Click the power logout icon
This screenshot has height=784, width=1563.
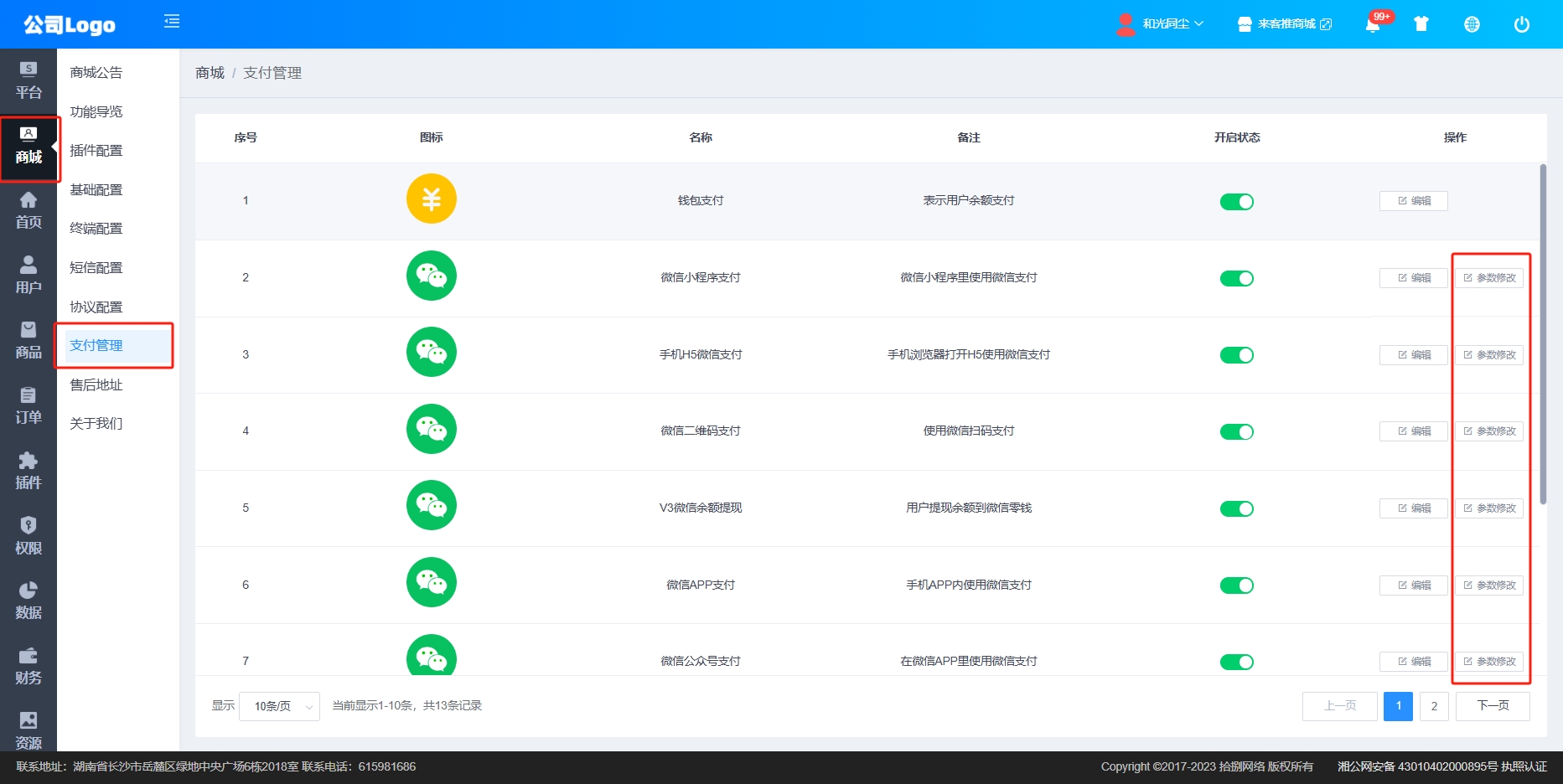coord(1522,24)
